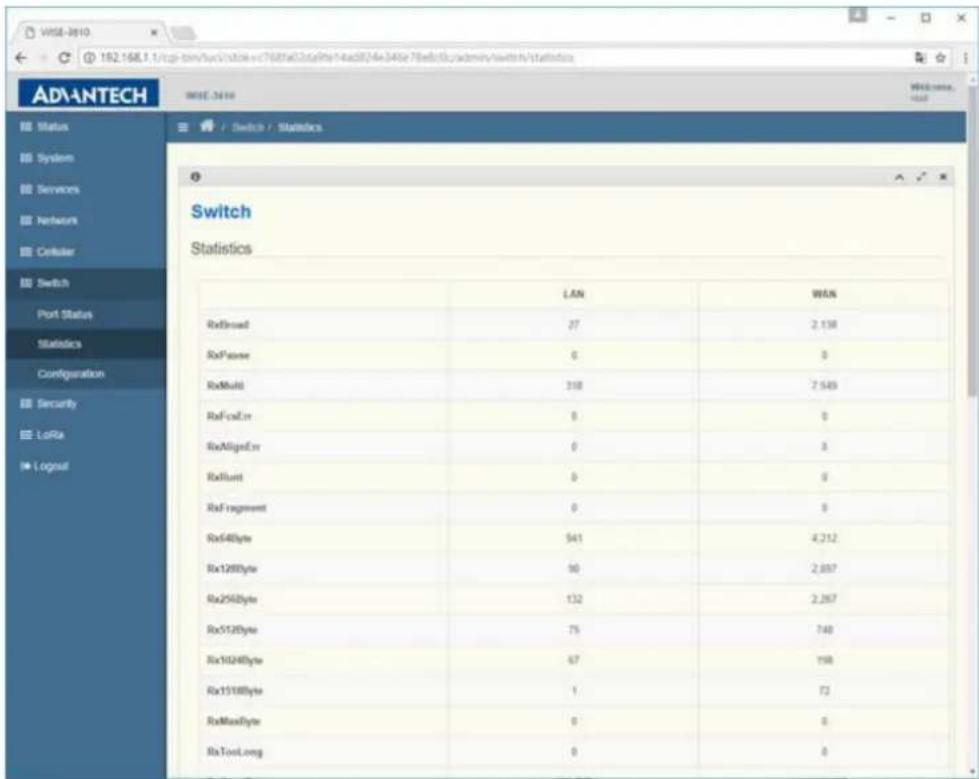Click the Advantech logo
The image size is (979, 779).
(89, 94)
